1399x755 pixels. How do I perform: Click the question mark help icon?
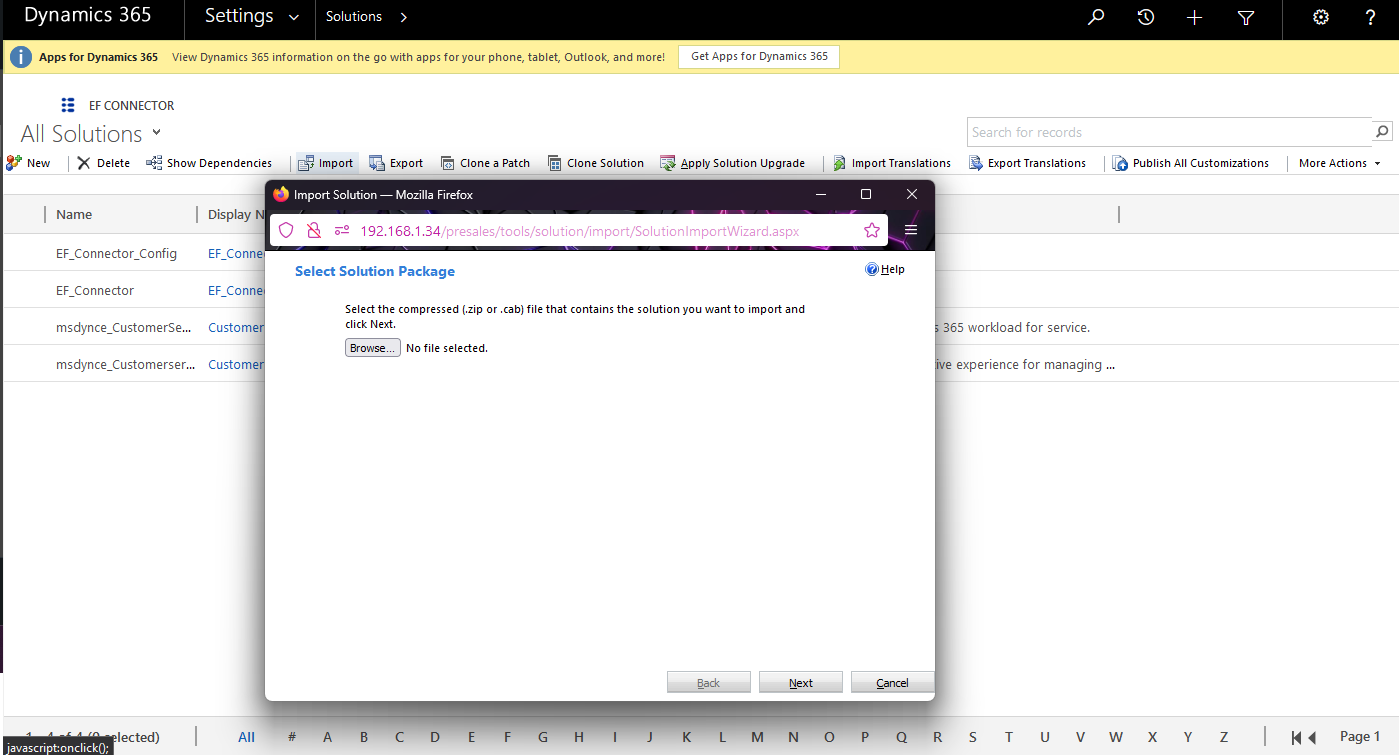point(1371,17)
